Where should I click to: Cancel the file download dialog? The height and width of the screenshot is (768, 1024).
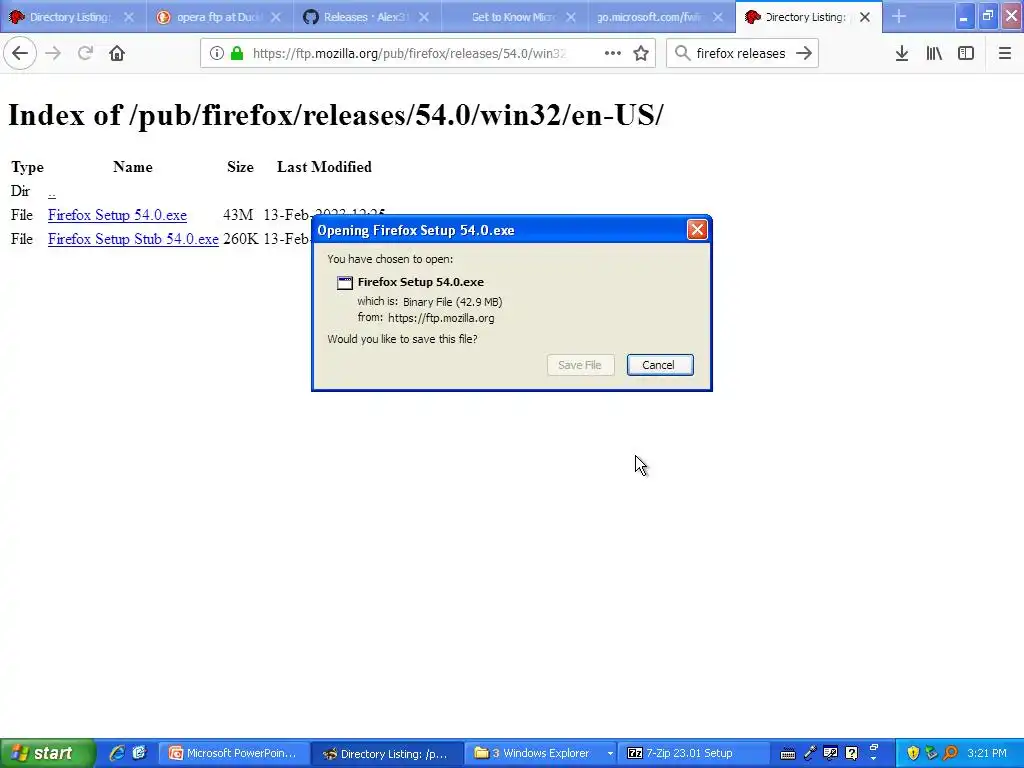660,365
